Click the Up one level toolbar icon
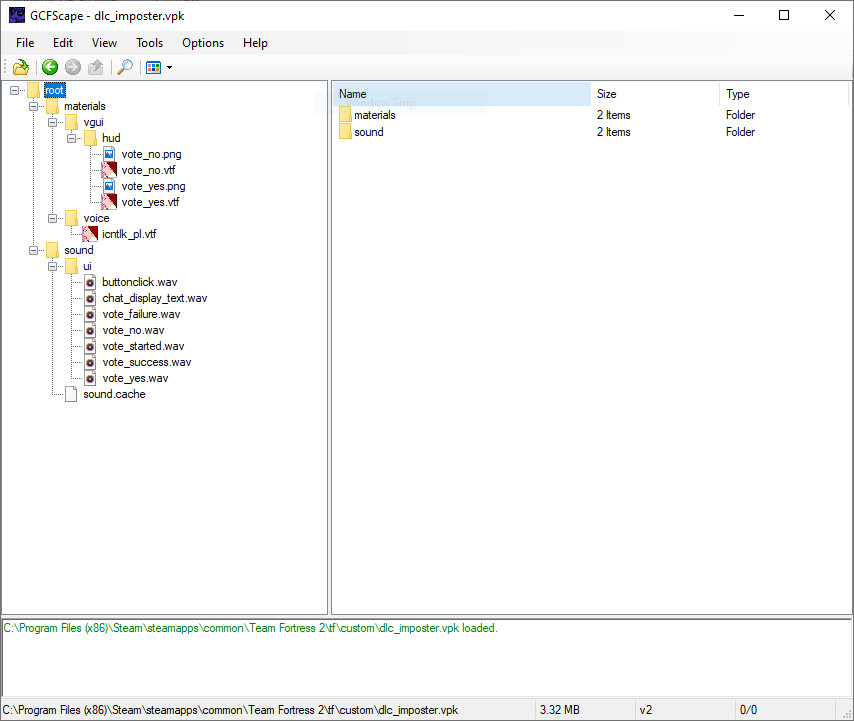854x721 pixels. pos(96,67)
